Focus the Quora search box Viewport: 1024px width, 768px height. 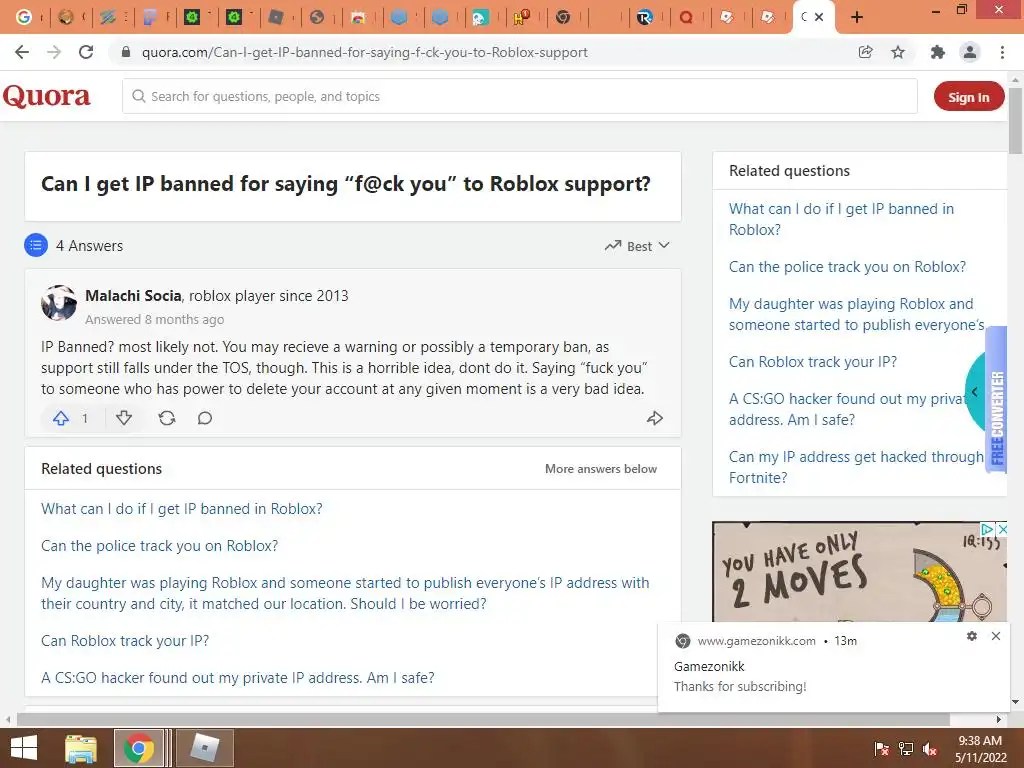click(x=520, y=97)
